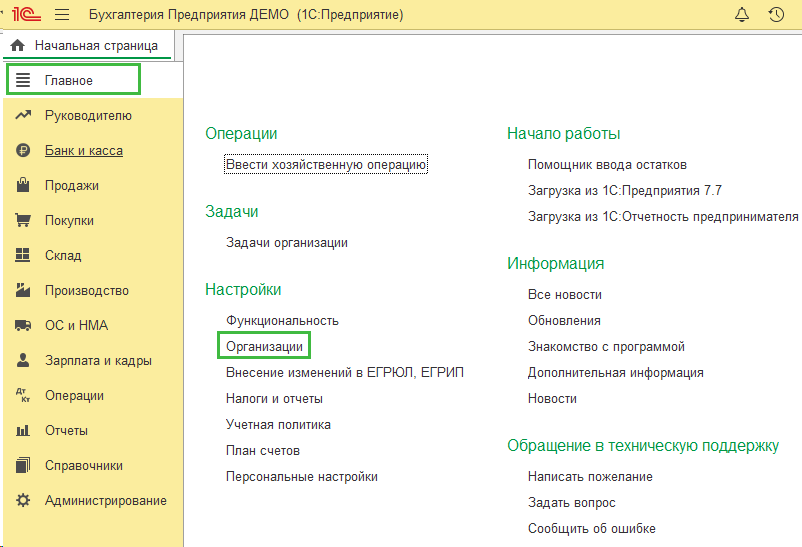The width and height of the screenshot is (802, 547).
Task: Click Сообщить об ошибке link
Action: (x=592, y=529)
